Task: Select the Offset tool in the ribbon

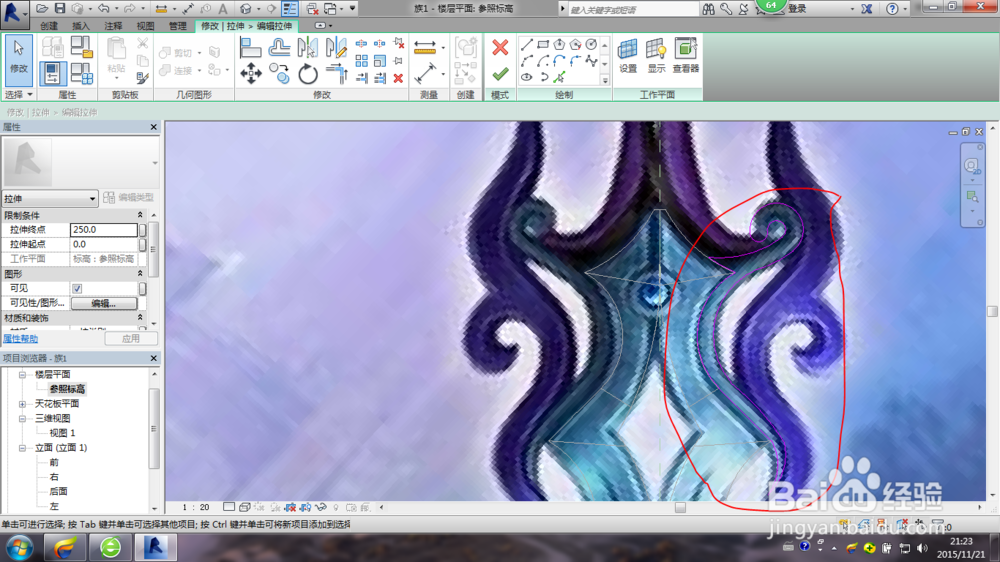Action: click(x=279, y=48)
